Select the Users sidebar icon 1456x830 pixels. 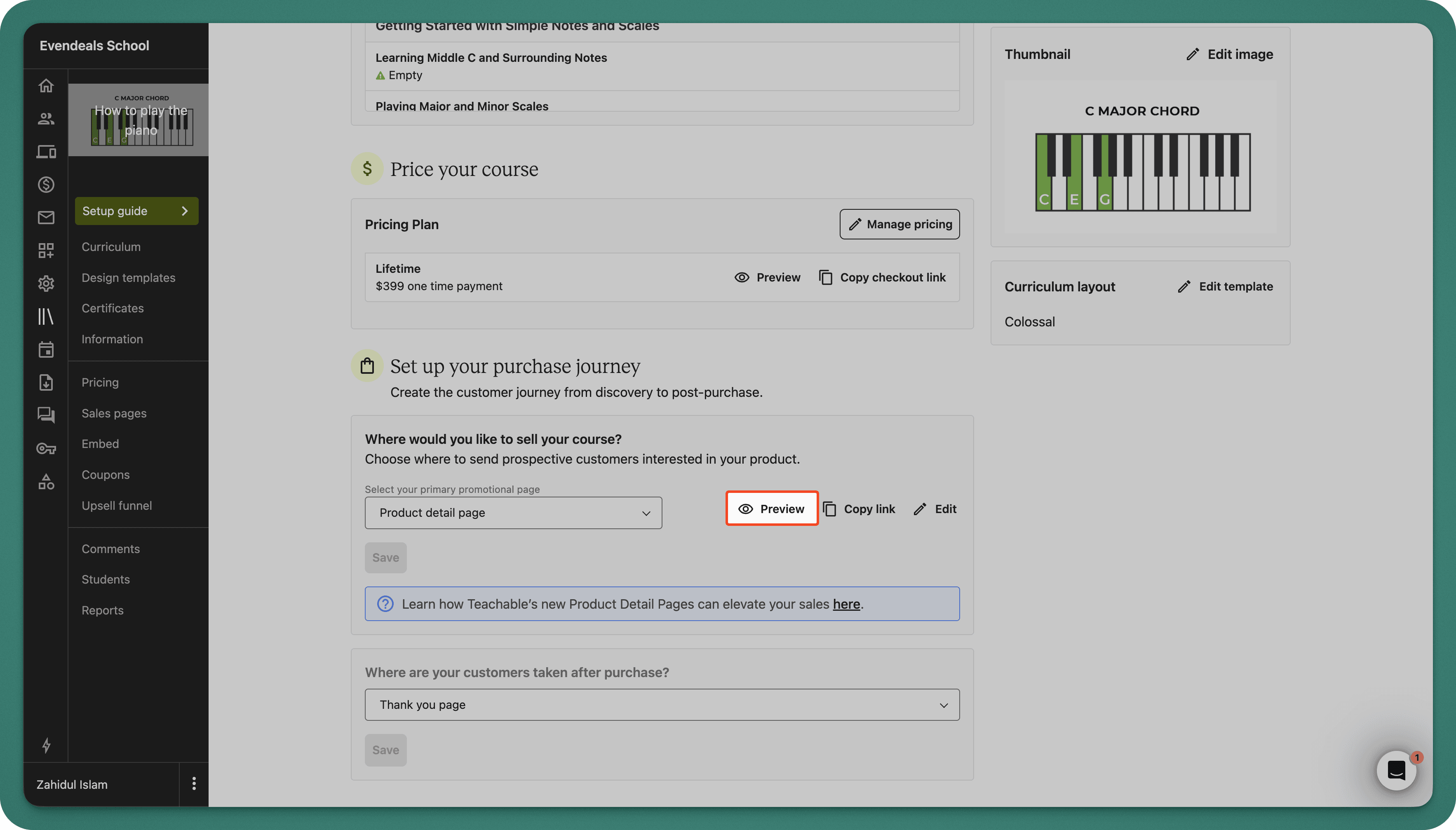tap(46, 119)
